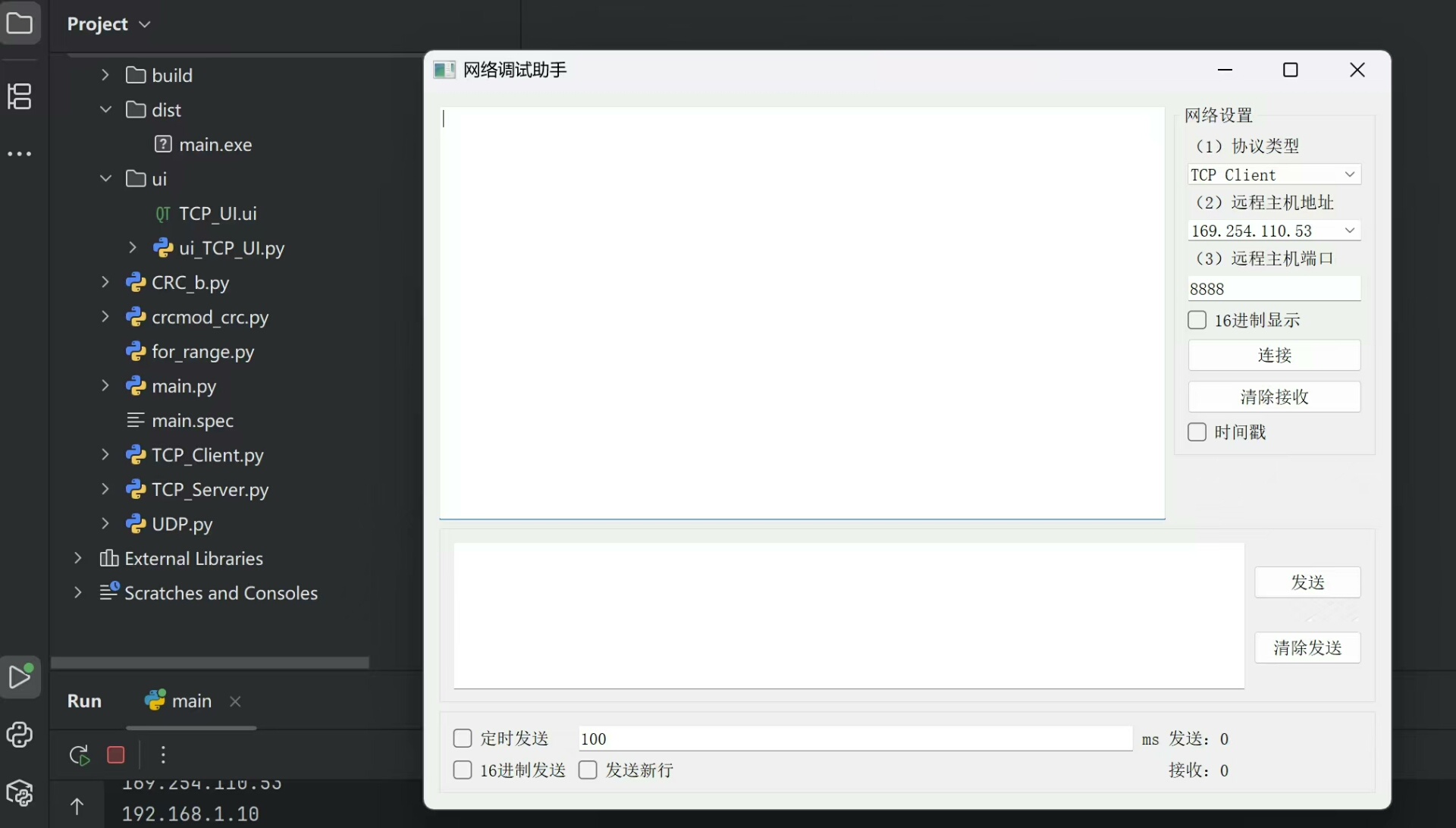Viewport: 1456px width, 828px height.
Task: Click the three-dots more tool windows icon
Action: click(20, 154)
